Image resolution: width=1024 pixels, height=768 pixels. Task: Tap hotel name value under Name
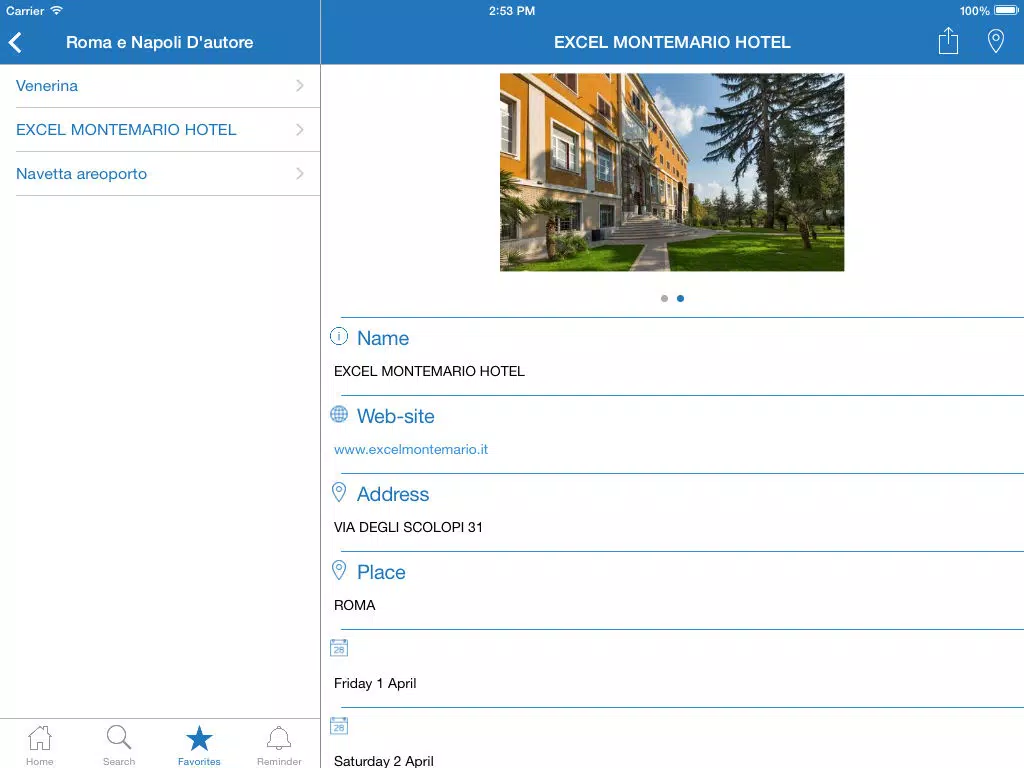point(429,371)
